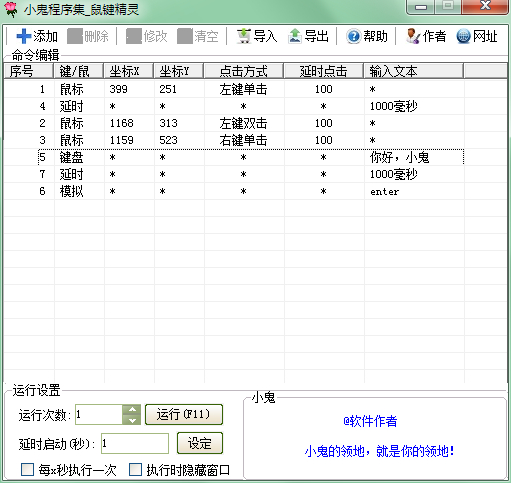Viewport: 511px width, 483px height.
Task: Toggle the 执行时隐藏窗口 checkbox
Action: click(x=135, y=470)
